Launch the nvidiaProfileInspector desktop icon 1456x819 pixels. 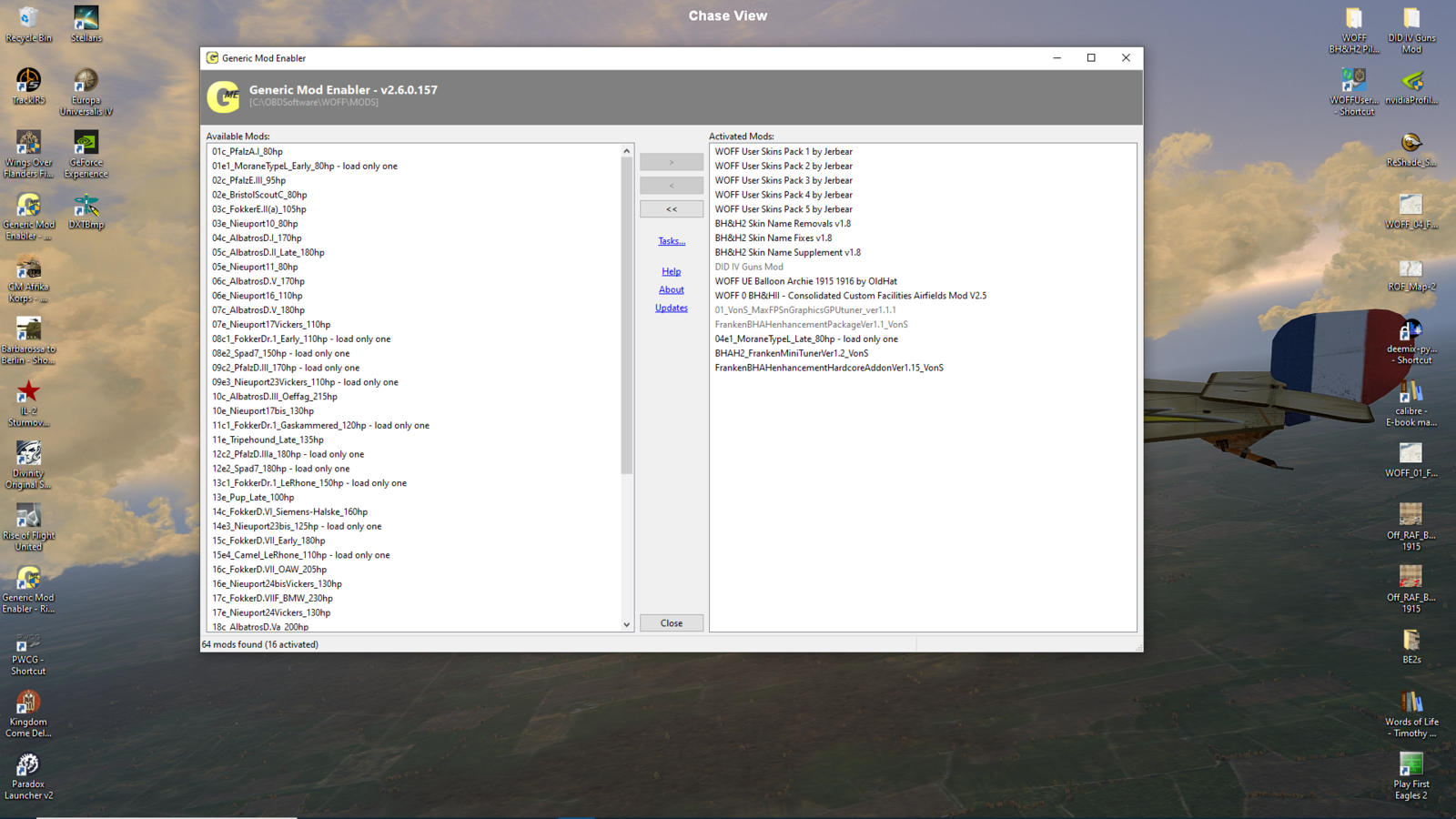tap(1411, 86)
